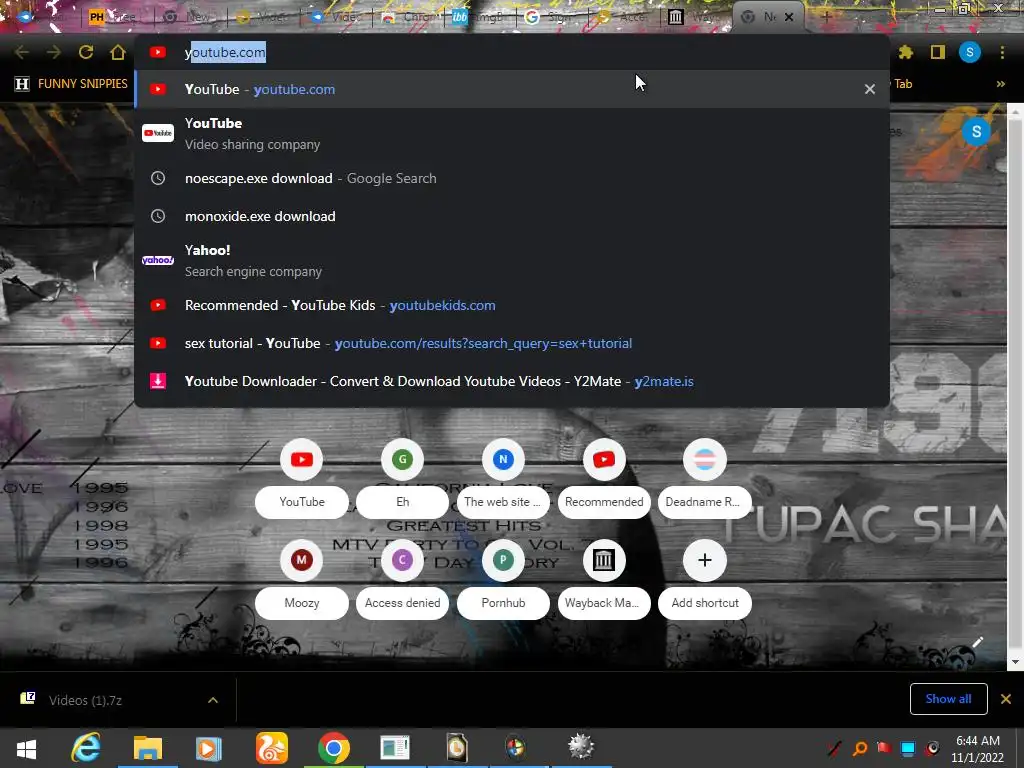The image size is (1024, 768).
Task: Open the Y2Mate Youtube Downloader suggestion
Action: pyautogui.click(x=511, y=381)
